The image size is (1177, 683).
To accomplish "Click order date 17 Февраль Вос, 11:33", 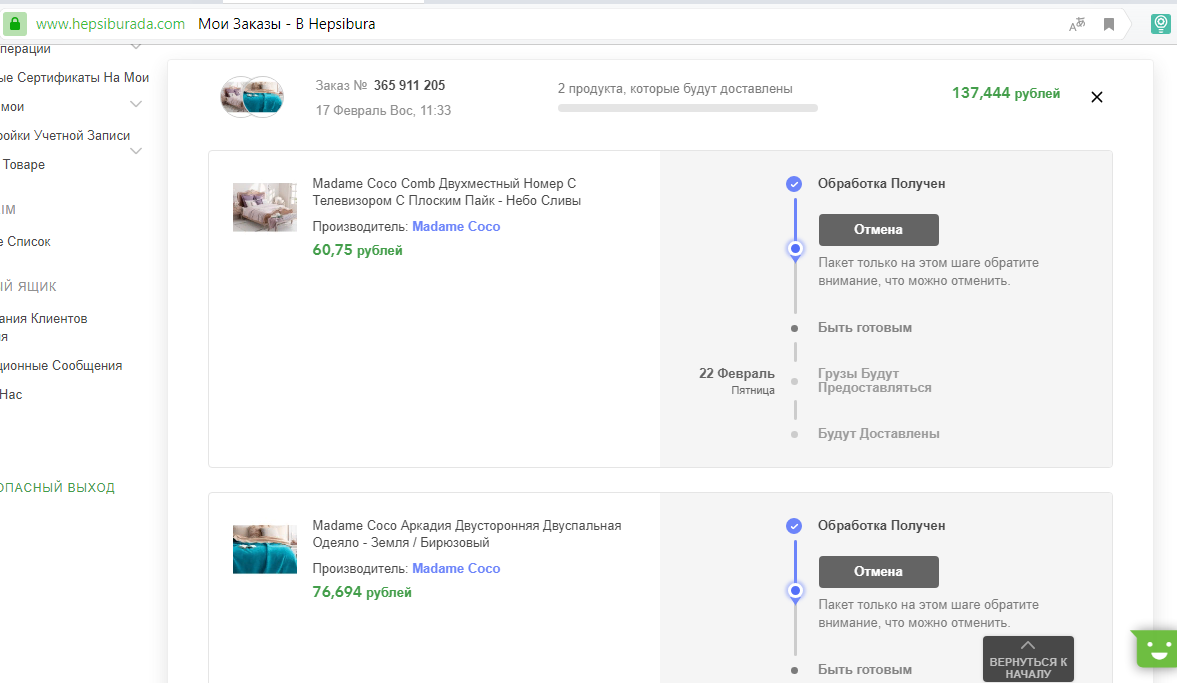I will tap(383, 110).
